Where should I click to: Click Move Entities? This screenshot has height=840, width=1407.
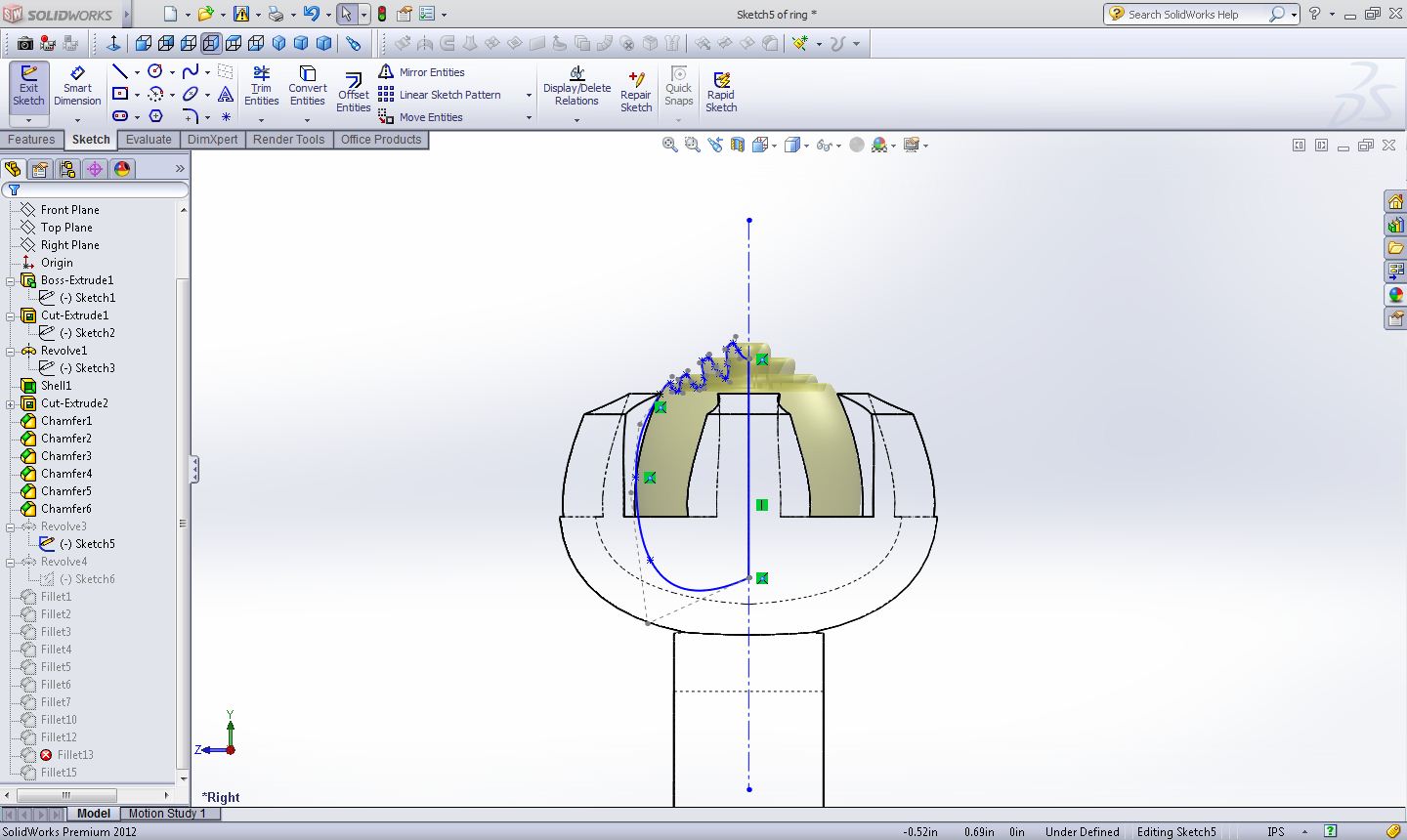click(421, 117)
